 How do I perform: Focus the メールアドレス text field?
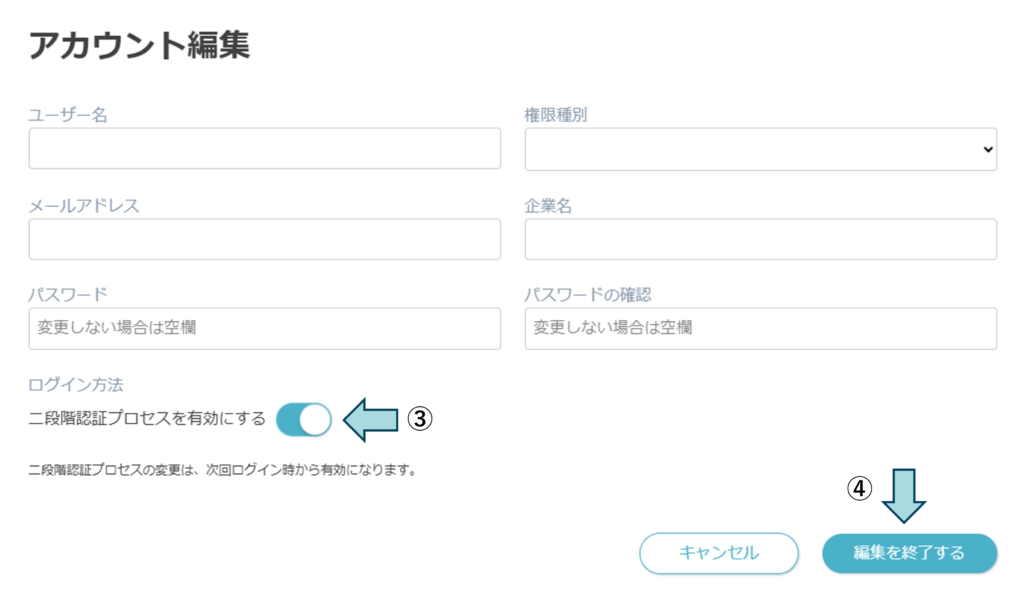264,240
